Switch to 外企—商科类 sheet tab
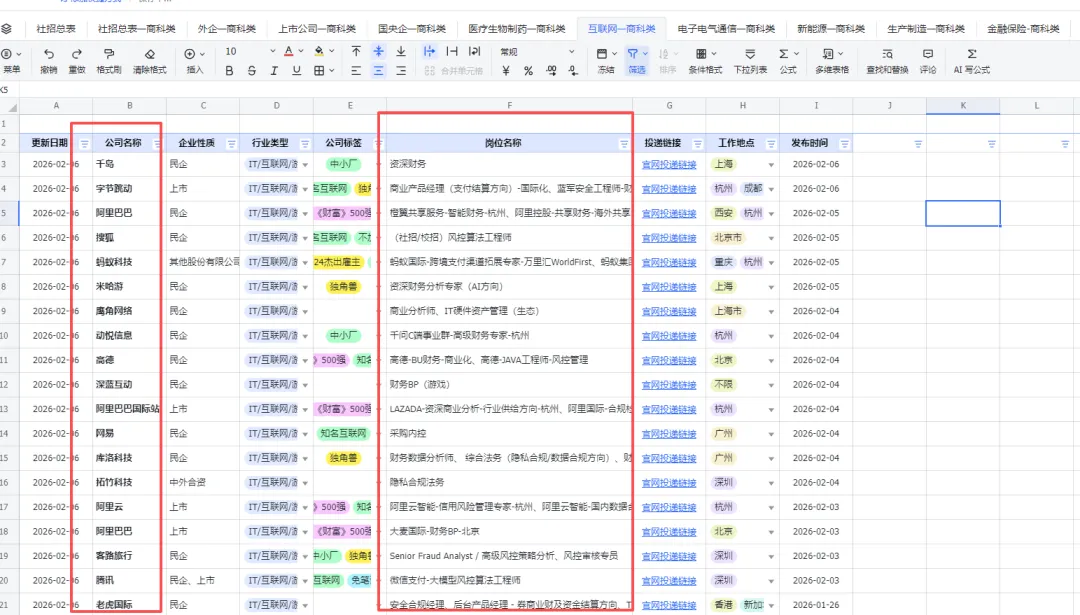Screen dimensions: 1080x615 tap(227, 29)
